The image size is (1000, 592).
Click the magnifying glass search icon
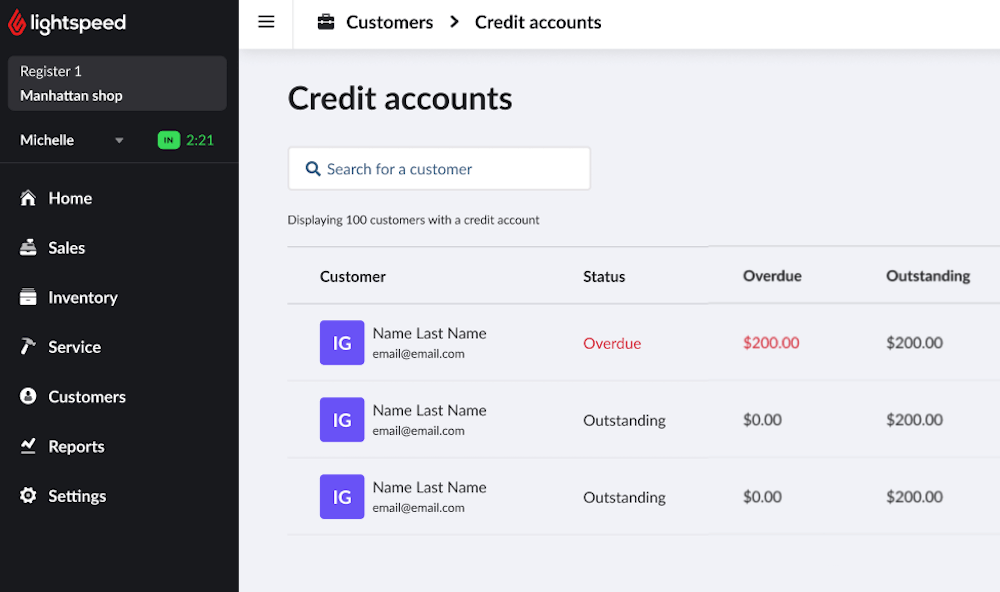(313, 168)
